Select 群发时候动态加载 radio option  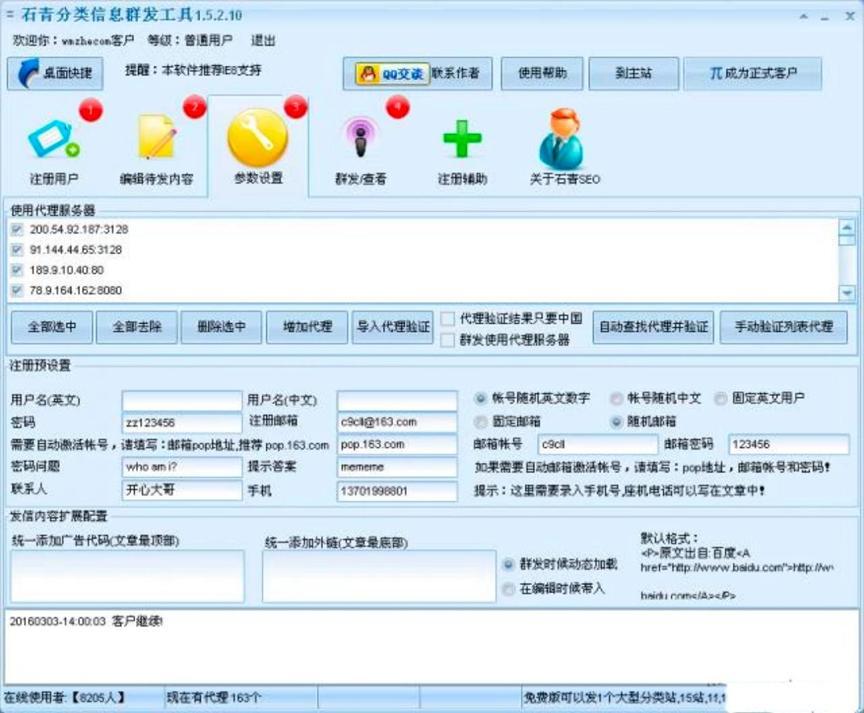[509, 564]
